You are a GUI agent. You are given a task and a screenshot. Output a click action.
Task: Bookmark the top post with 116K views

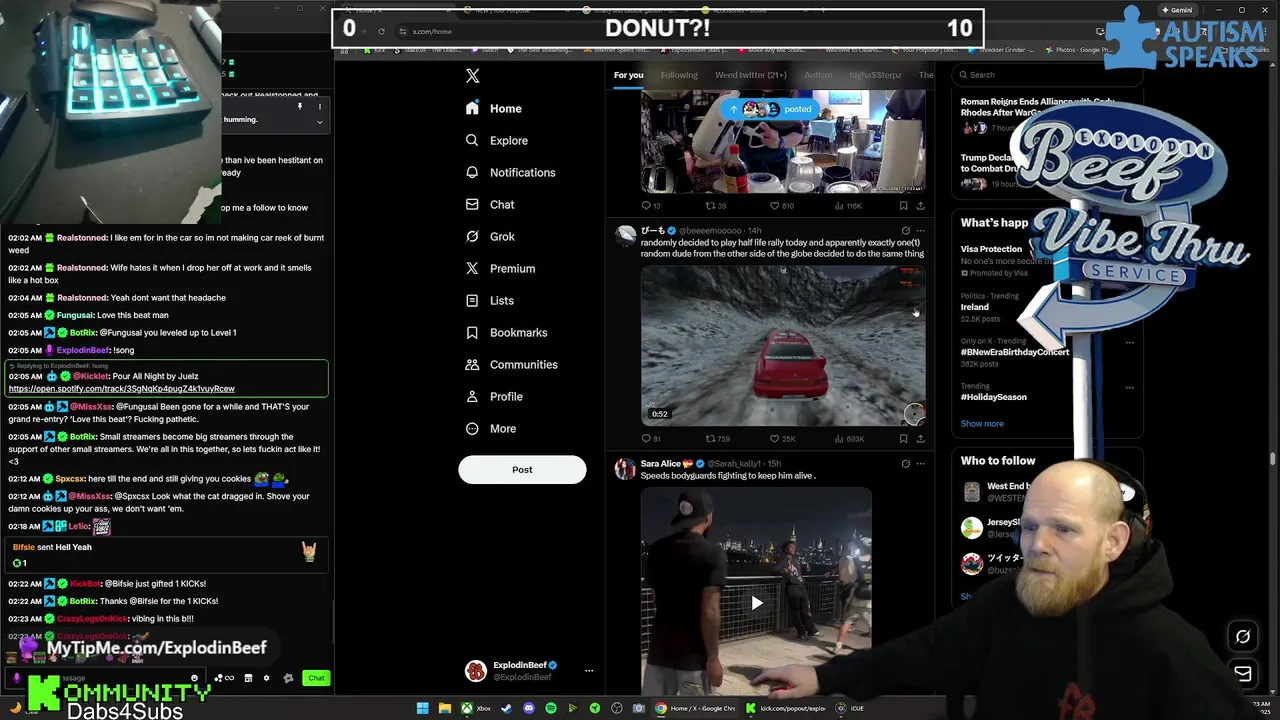pyautogui.click(x=903, y=206)
